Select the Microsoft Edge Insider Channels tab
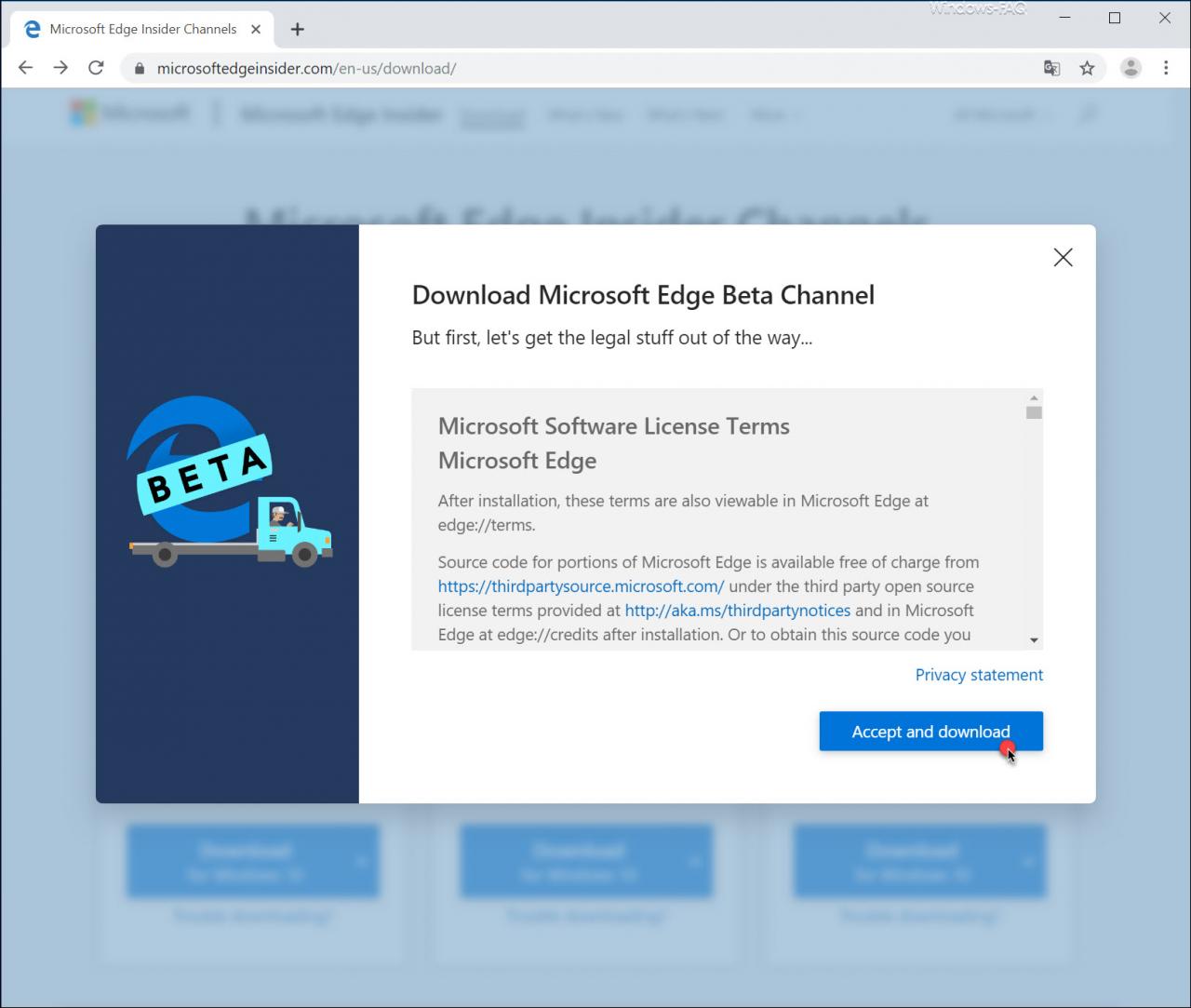1191x1008 pixels. click(143, 29)
